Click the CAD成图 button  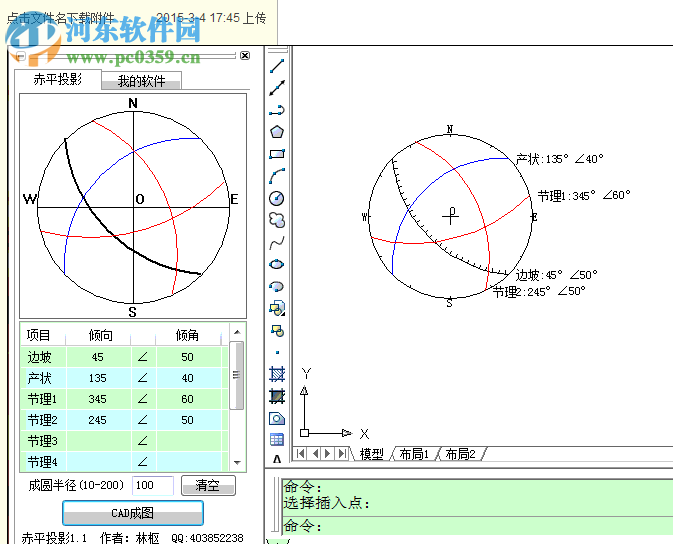(133, 513)
